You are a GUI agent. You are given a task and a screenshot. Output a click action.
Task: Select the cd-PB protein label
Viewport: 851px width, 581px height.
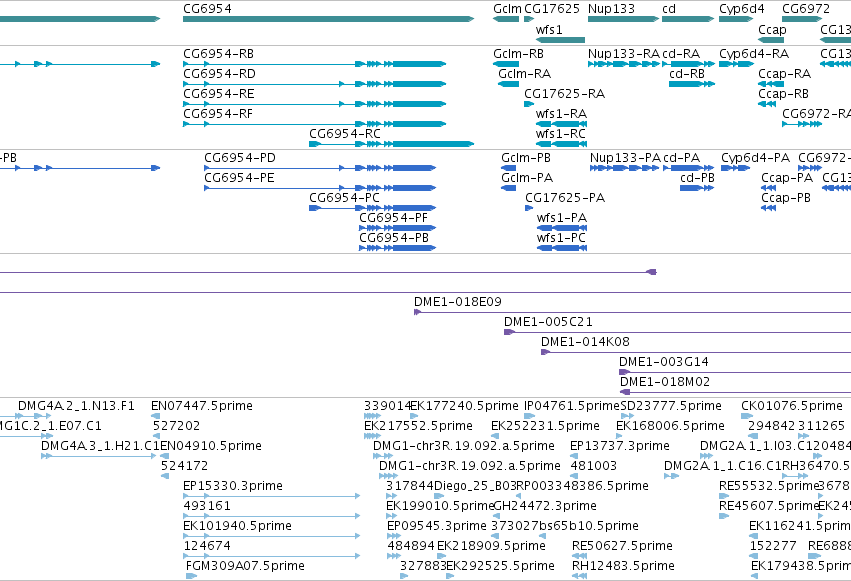pos(697,178)
